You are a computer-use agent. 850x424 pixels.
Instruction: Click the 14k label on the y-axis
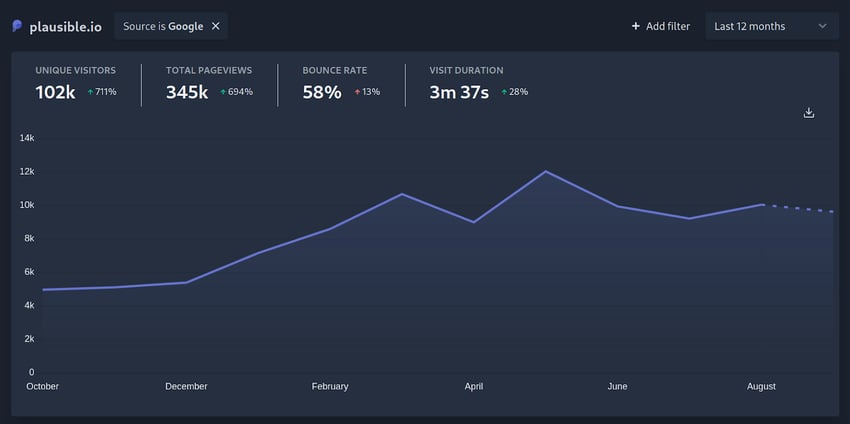point(27,138)
